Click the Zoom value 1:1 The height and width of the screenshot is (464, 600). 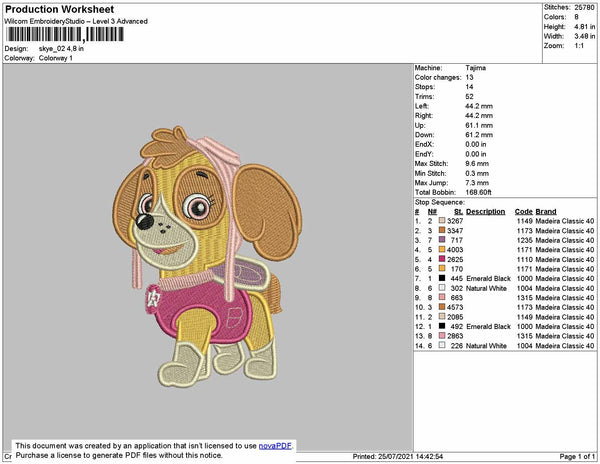579,46
